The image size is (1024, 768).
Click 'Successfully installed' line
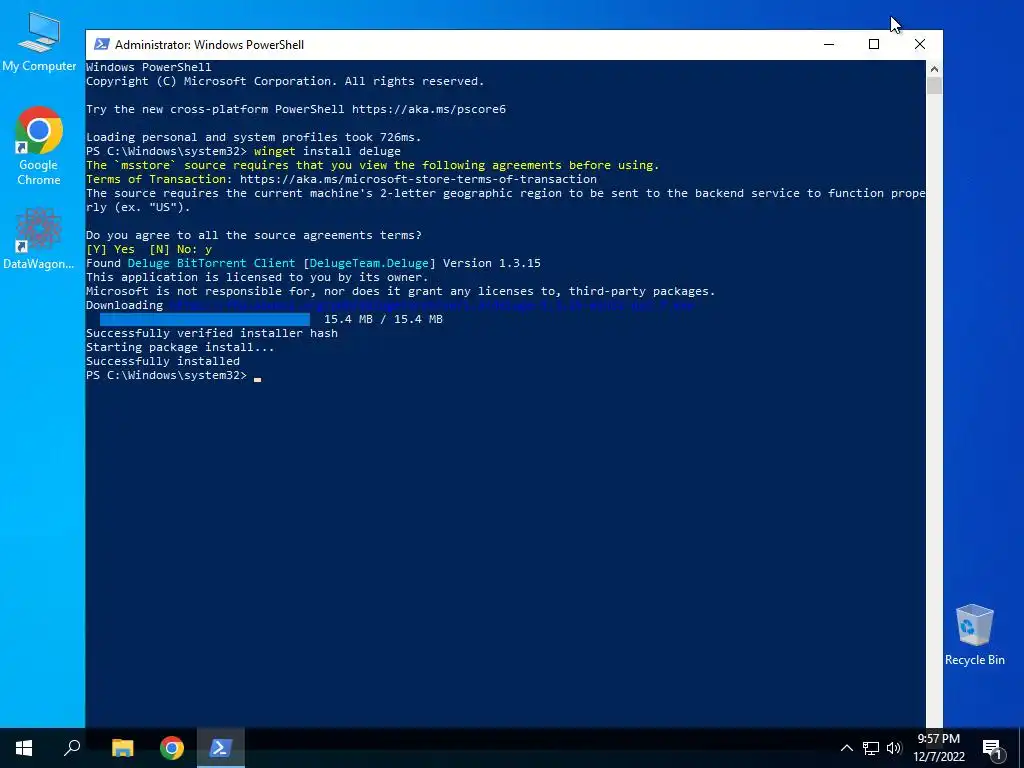163,361
